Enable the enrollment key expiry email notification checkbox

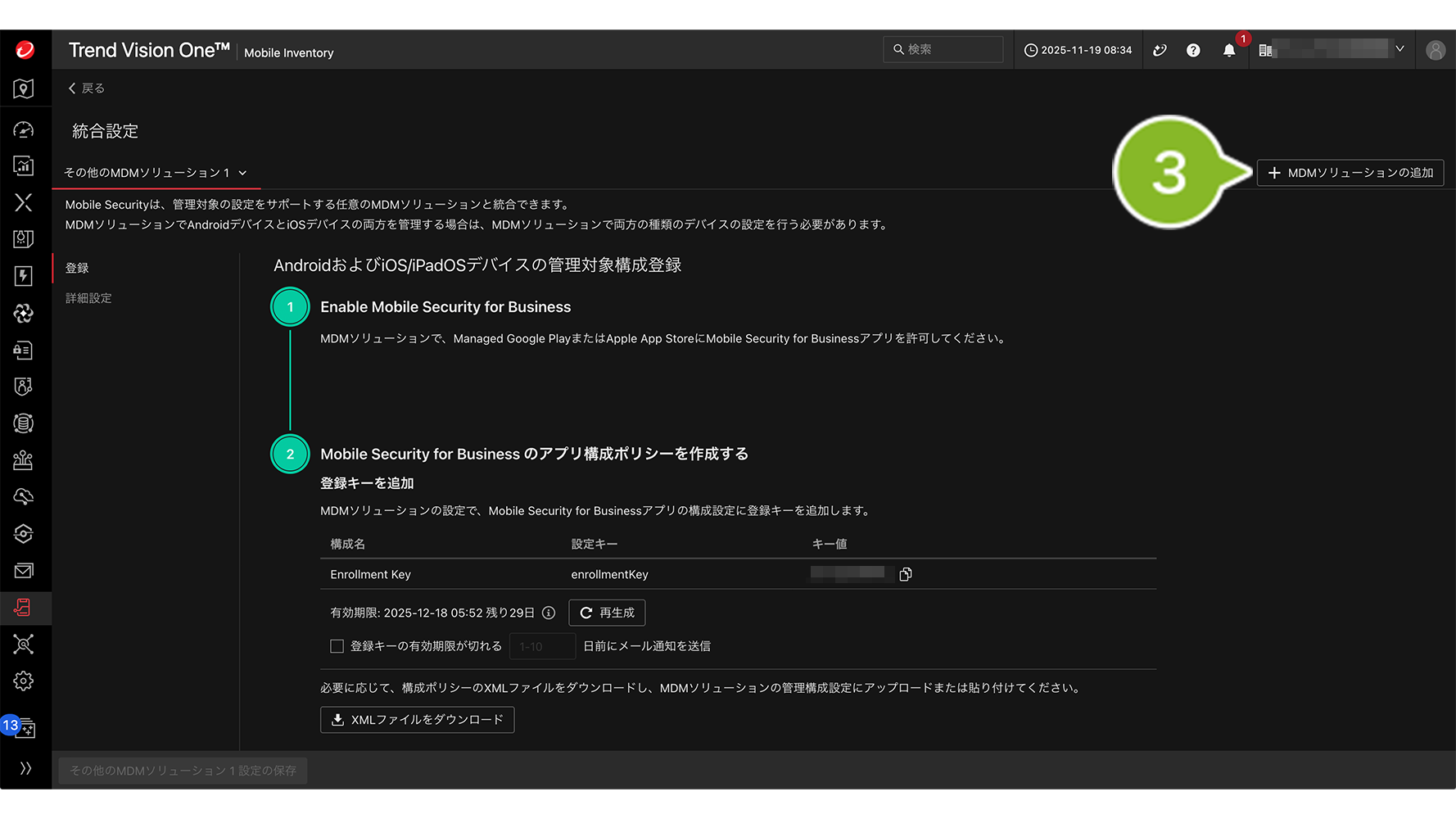pyautogui.click(x=337, y=646)
